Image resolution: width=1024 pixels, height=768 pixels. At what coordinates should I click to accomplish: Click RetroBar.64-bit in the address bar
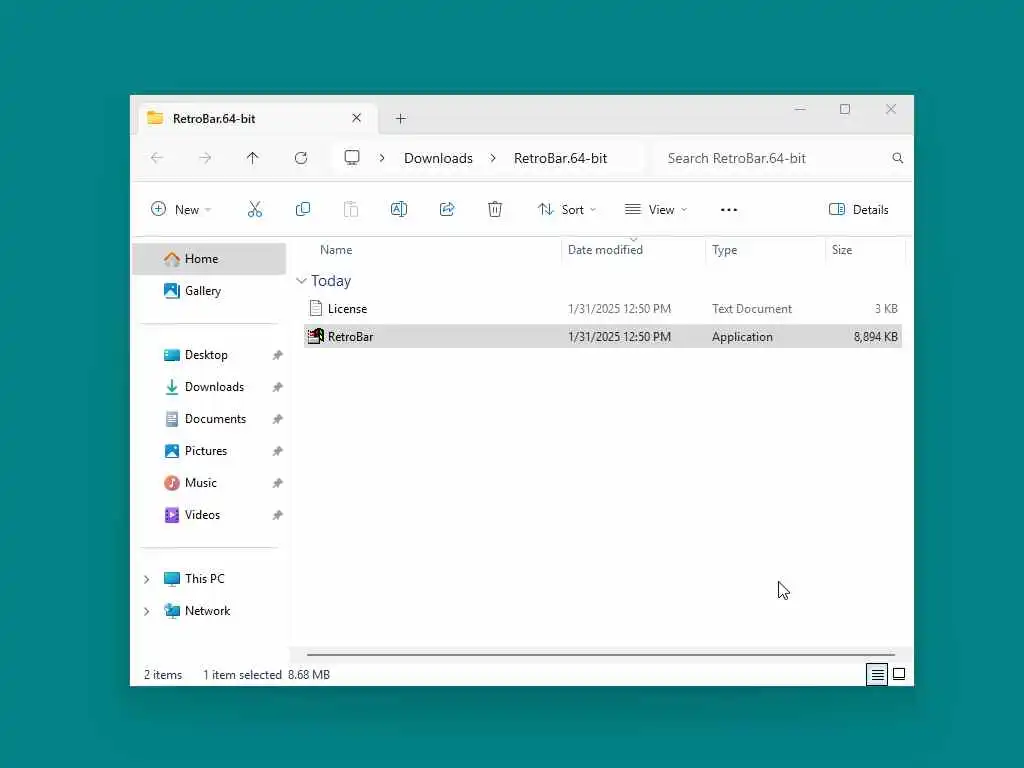[x=560, y=158]
